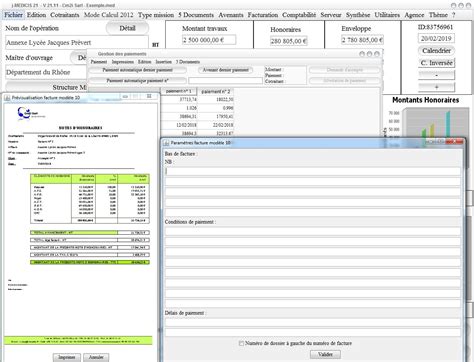Open the Mode Calcul 2012 menu
474x362 pixels.
click(x=108, y=15)
